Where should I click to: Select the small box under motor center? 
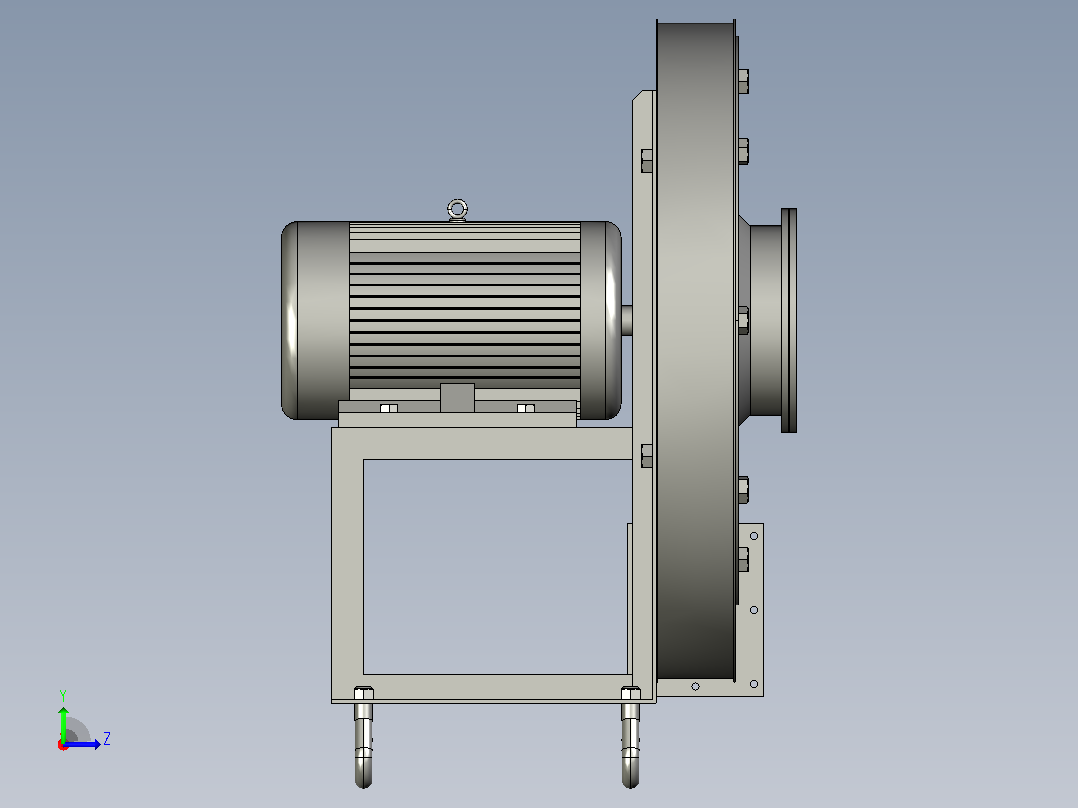[x=457, y=397]
